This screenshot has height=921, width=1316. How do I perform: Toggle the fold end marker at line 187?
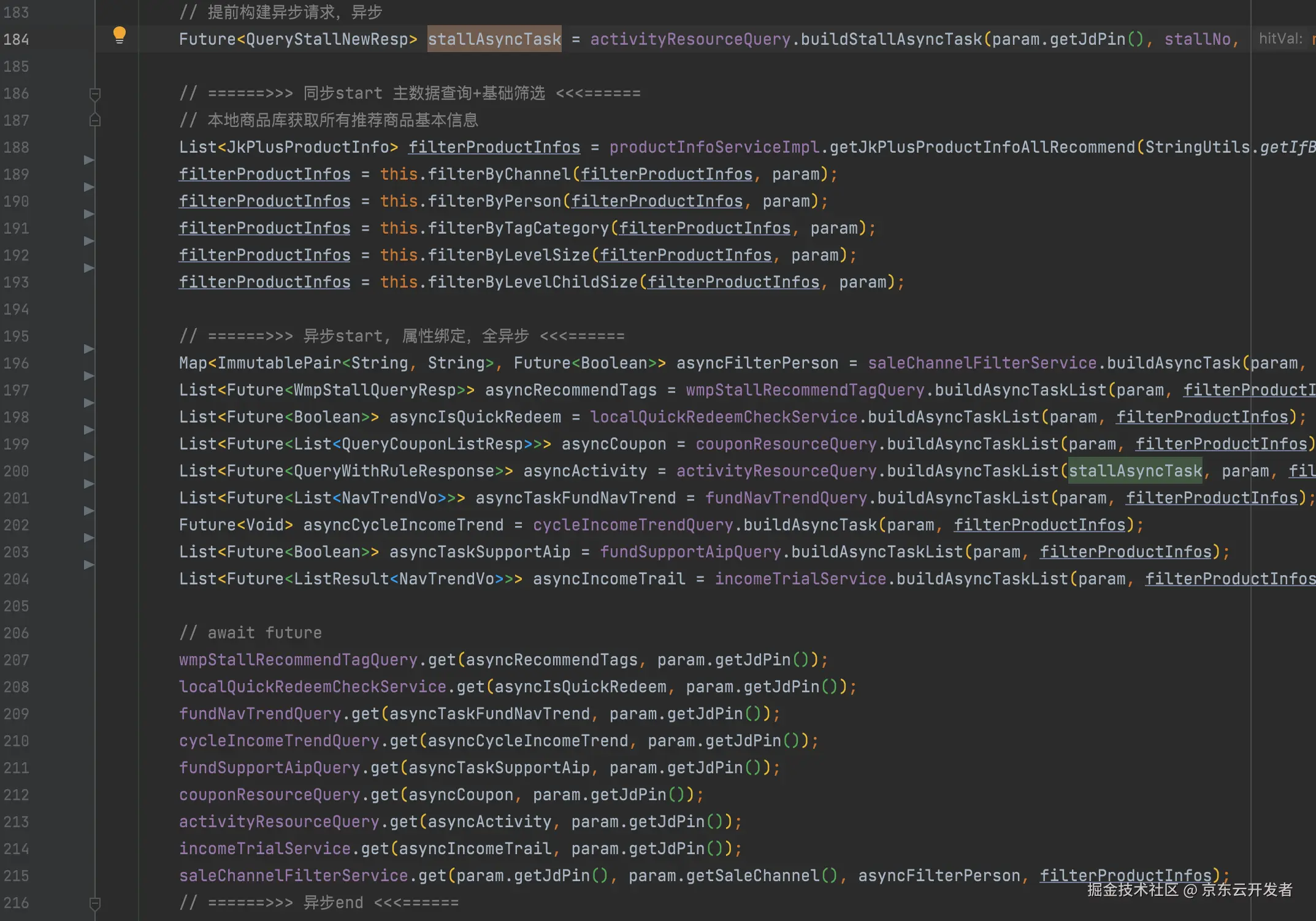[95, 120]
